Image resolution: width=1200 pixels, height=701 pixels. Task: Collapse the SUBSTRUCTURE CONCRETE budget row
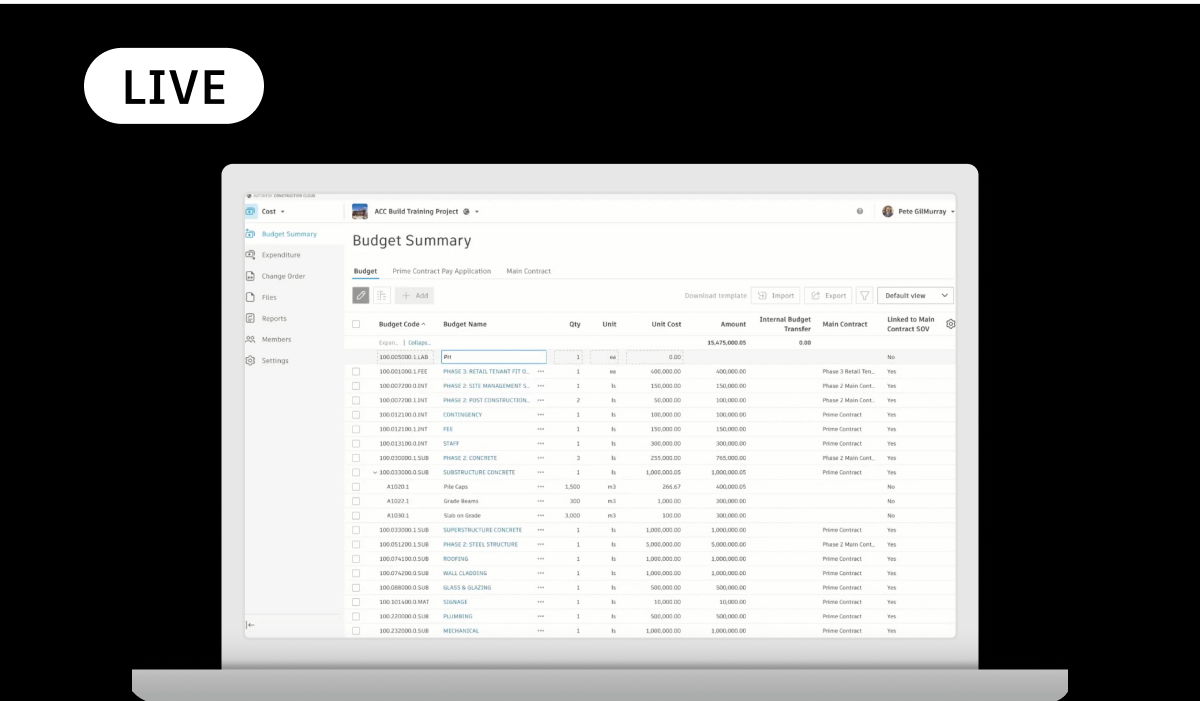tap(377, 472)
